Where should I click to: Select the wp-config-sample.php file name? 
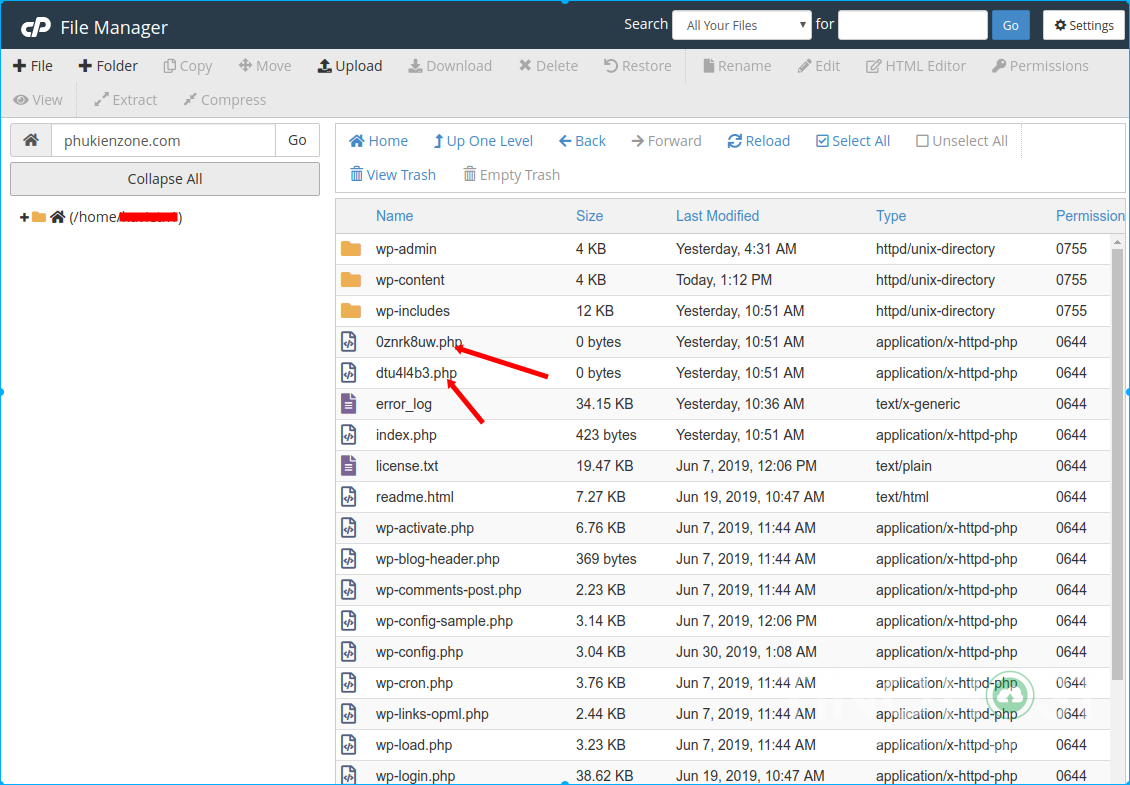click(x=444, y=621)
